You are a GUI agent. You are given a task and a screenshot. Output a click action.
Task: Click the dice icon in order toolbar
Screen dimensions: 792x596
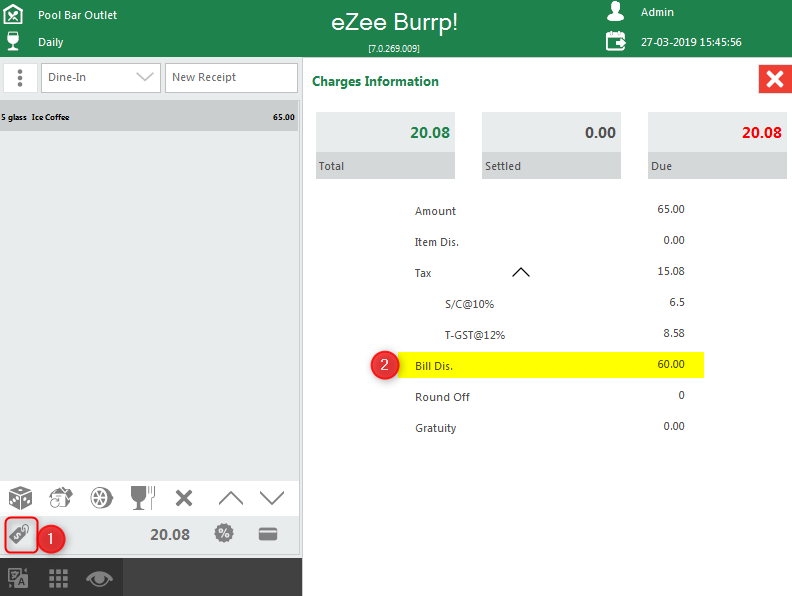pyautogui.click(x=21, y=498)
